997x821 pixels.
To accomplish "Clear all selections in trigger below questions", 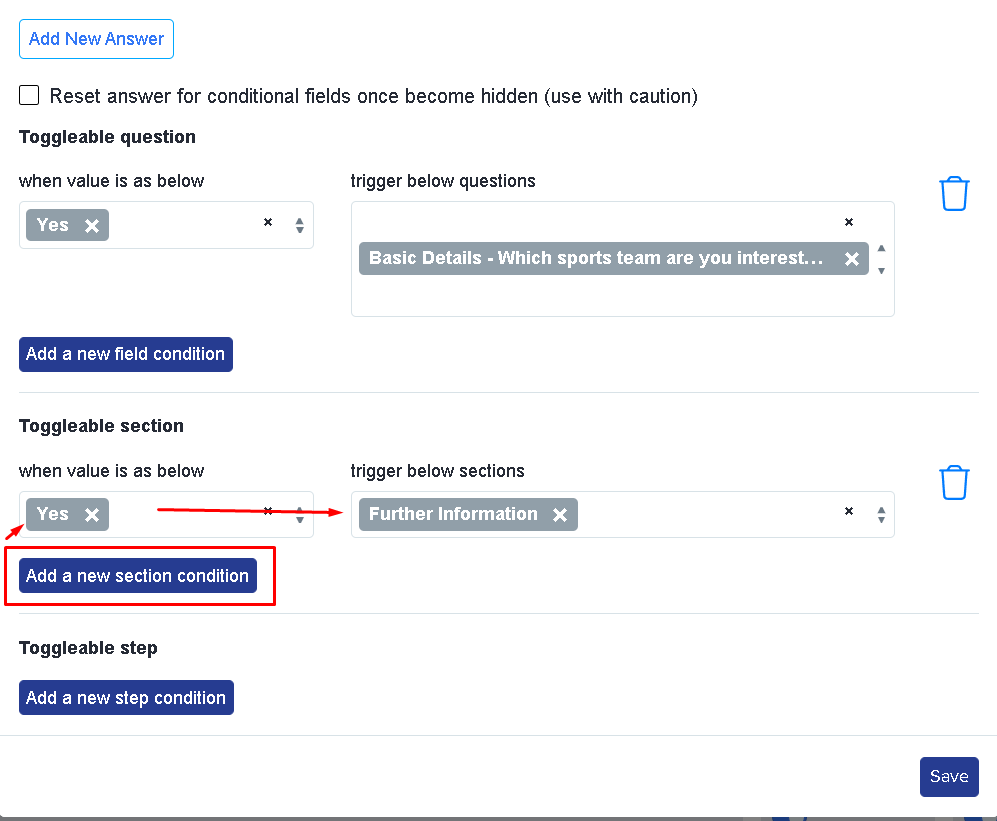I will 848,222.
